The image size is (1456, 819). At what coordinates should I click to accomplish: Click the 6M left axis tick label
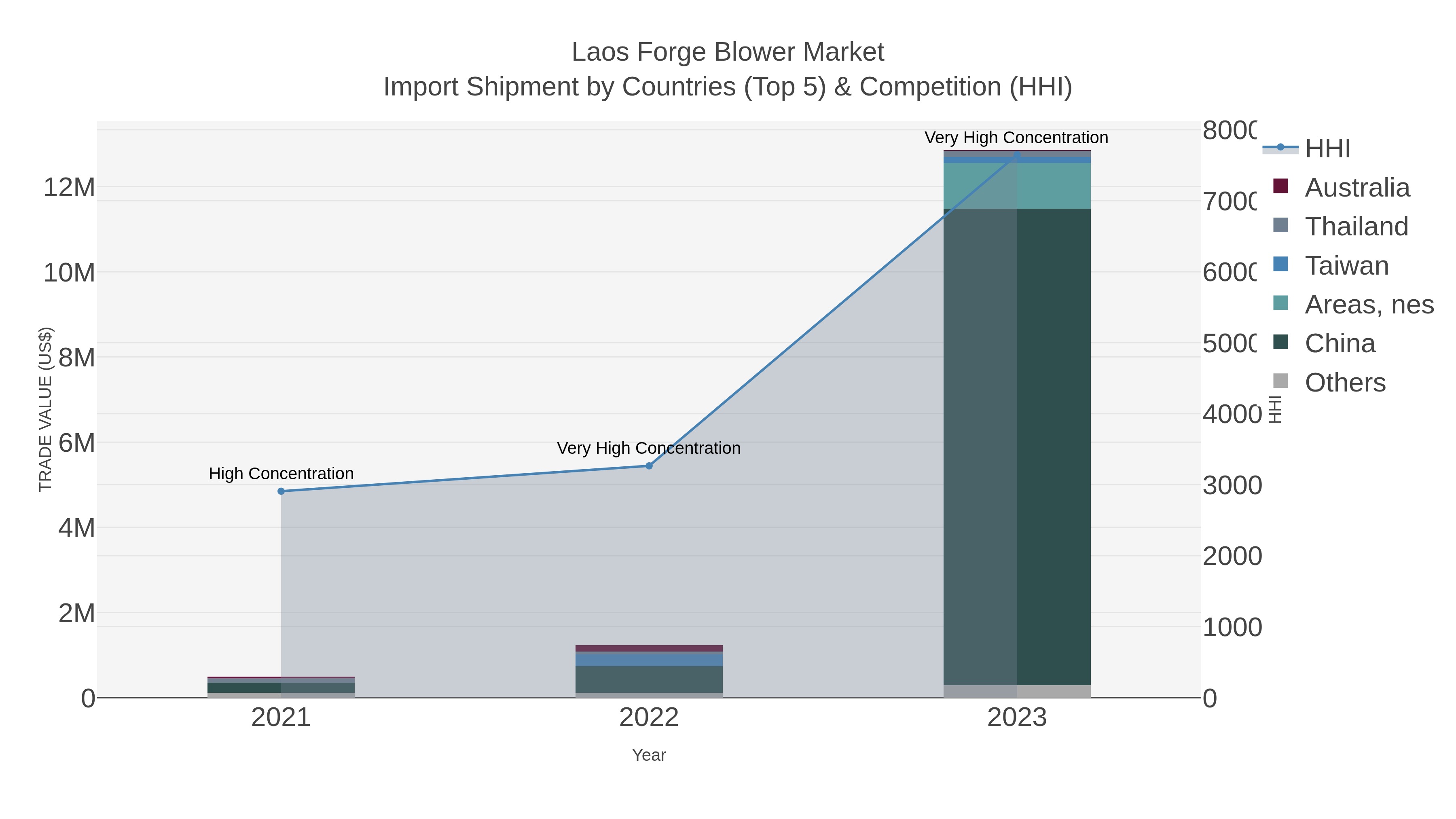(77, 442)
